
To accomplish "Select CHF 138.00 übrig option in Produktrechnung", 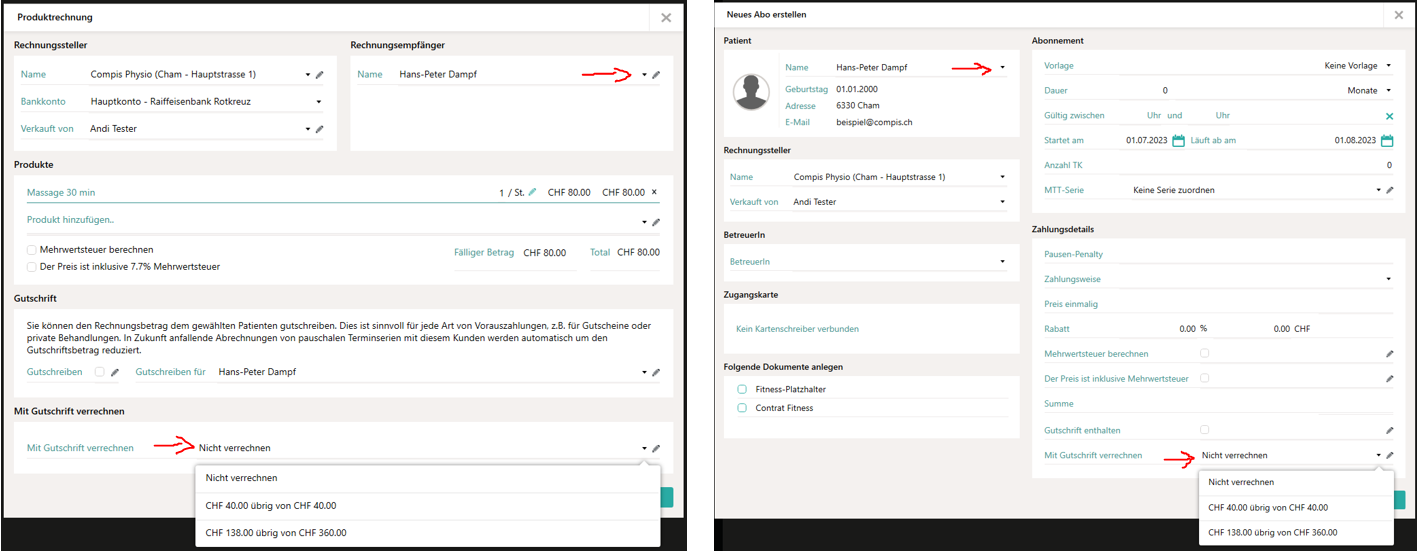I will tap(276, 533).
